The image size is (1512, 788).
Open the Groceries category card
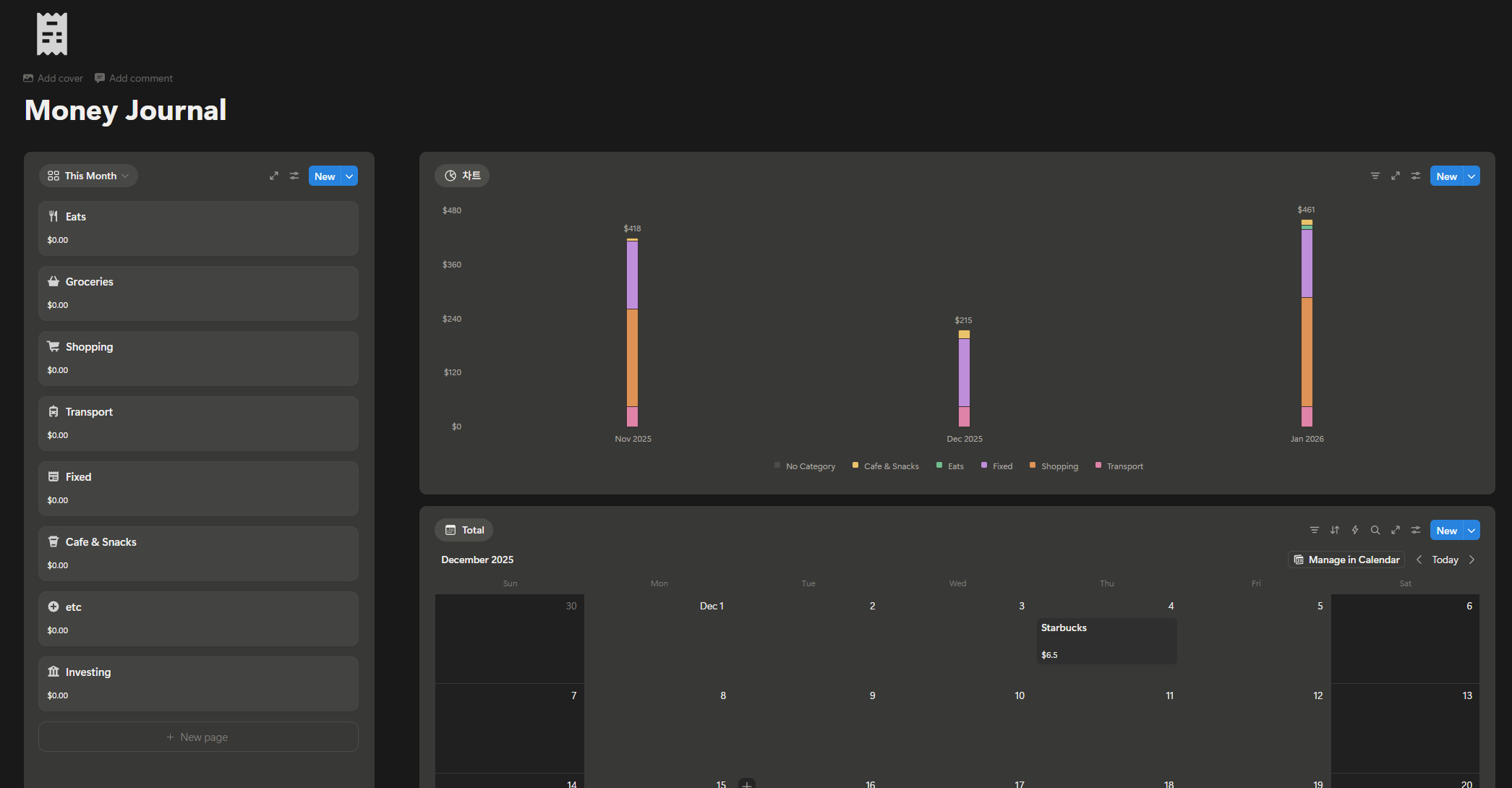point(198,294)
